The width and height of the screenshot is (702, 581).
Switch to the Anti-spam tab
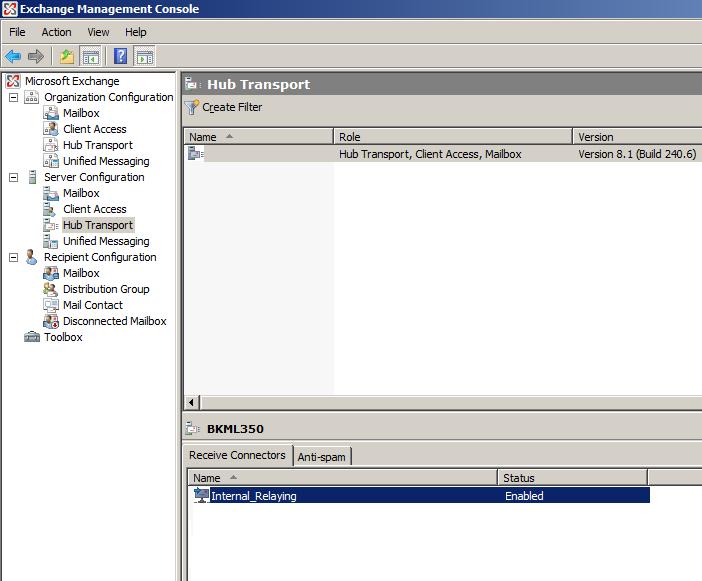point(322,457)
